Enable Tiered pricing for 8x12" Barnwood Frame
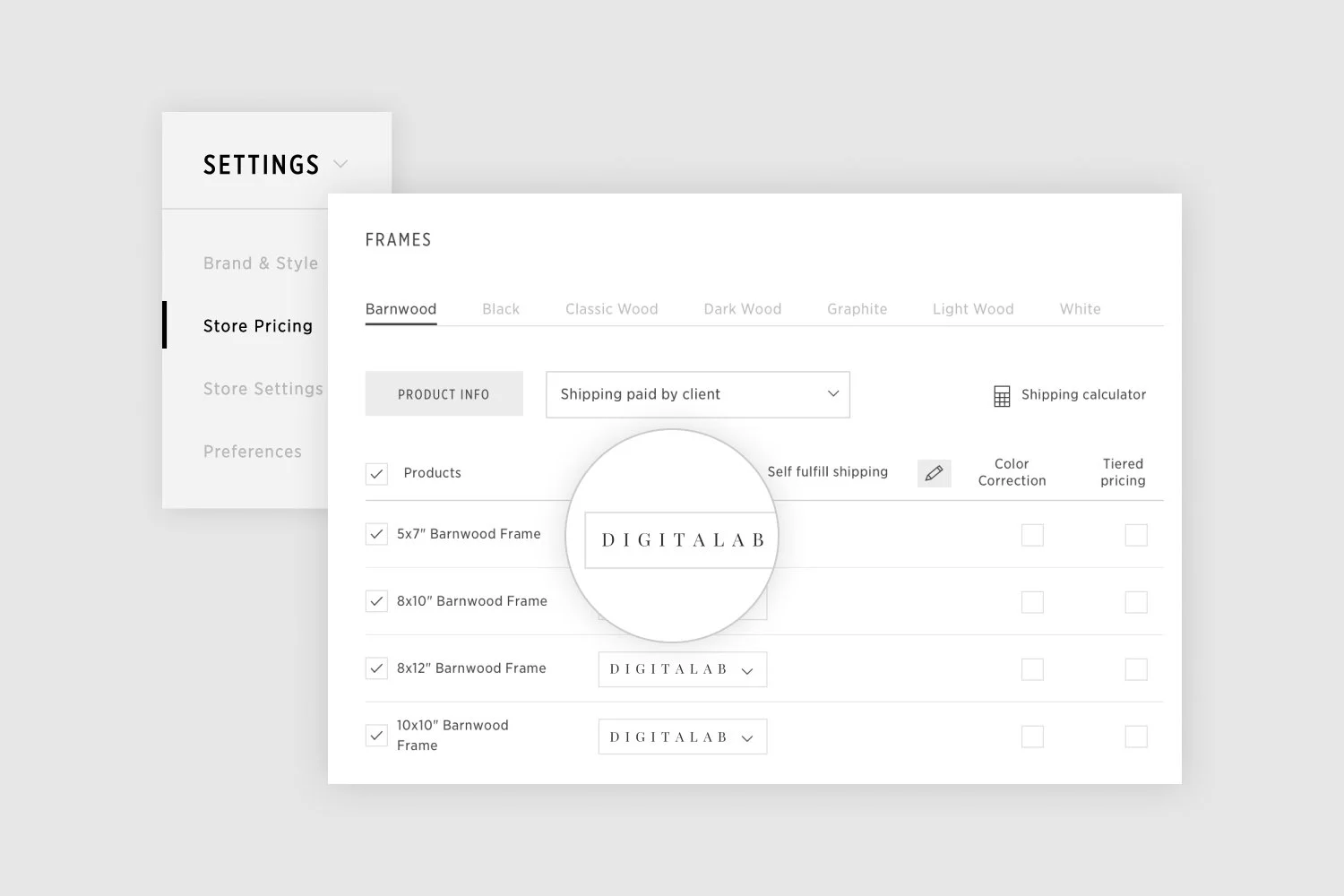Viewport: 1344px width, 896px height. (x=1136, y=669)
